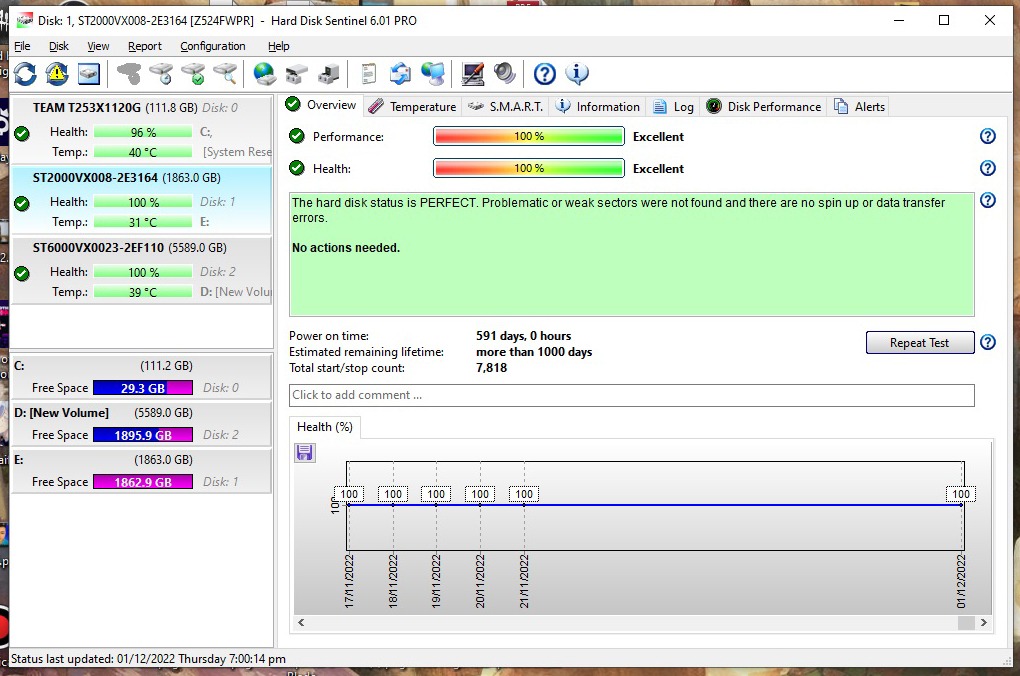Open the report document icon in toolbar
The image size is (1020, 676).
[x=369, y=73]
